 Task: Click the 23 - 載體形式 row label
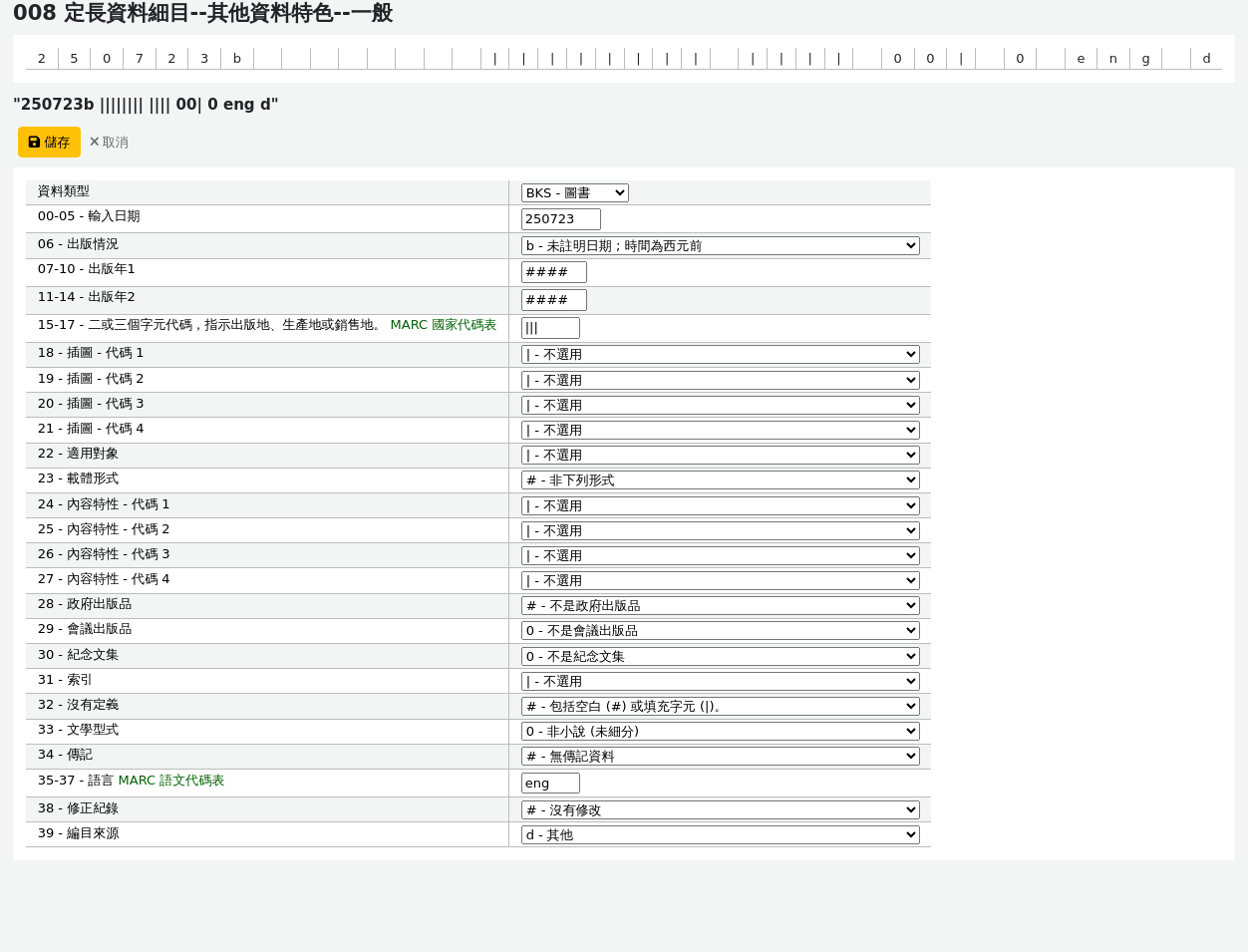[78, 478]
